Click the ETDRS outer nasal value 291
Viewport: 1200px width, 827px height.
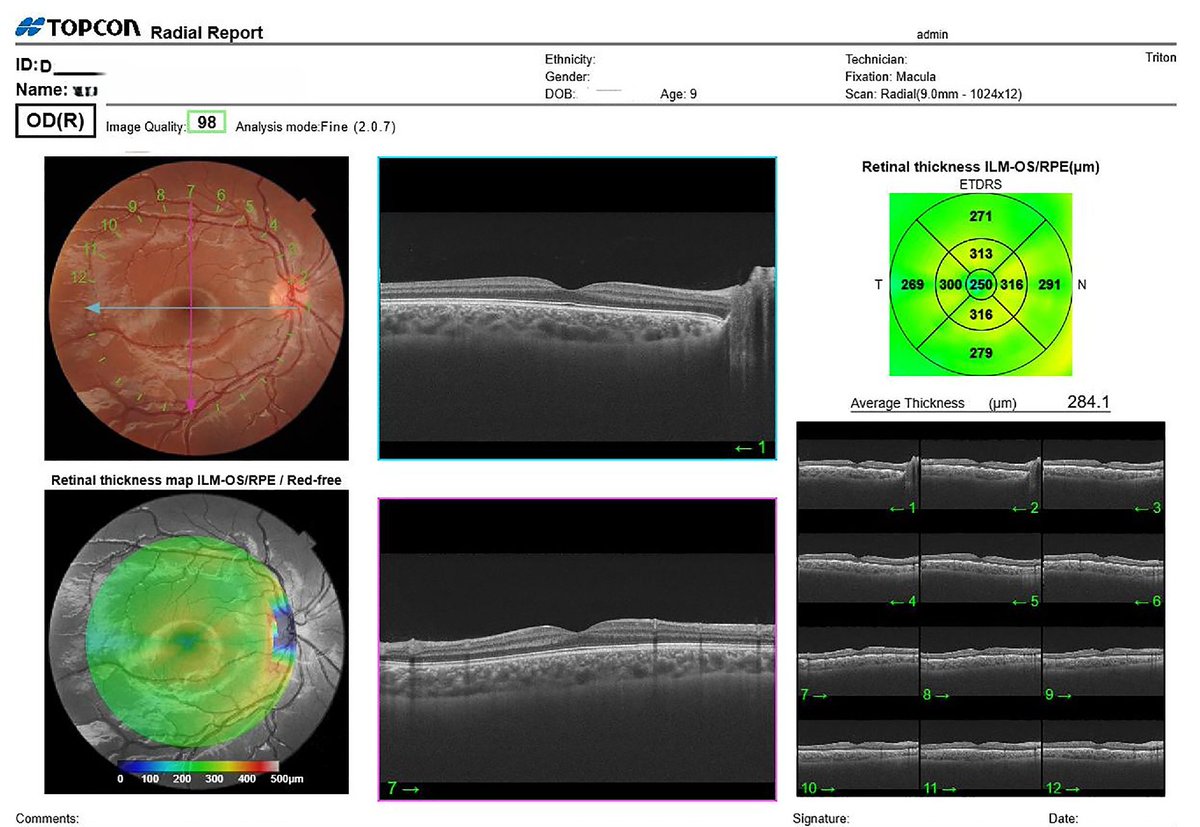point(1050,285)
